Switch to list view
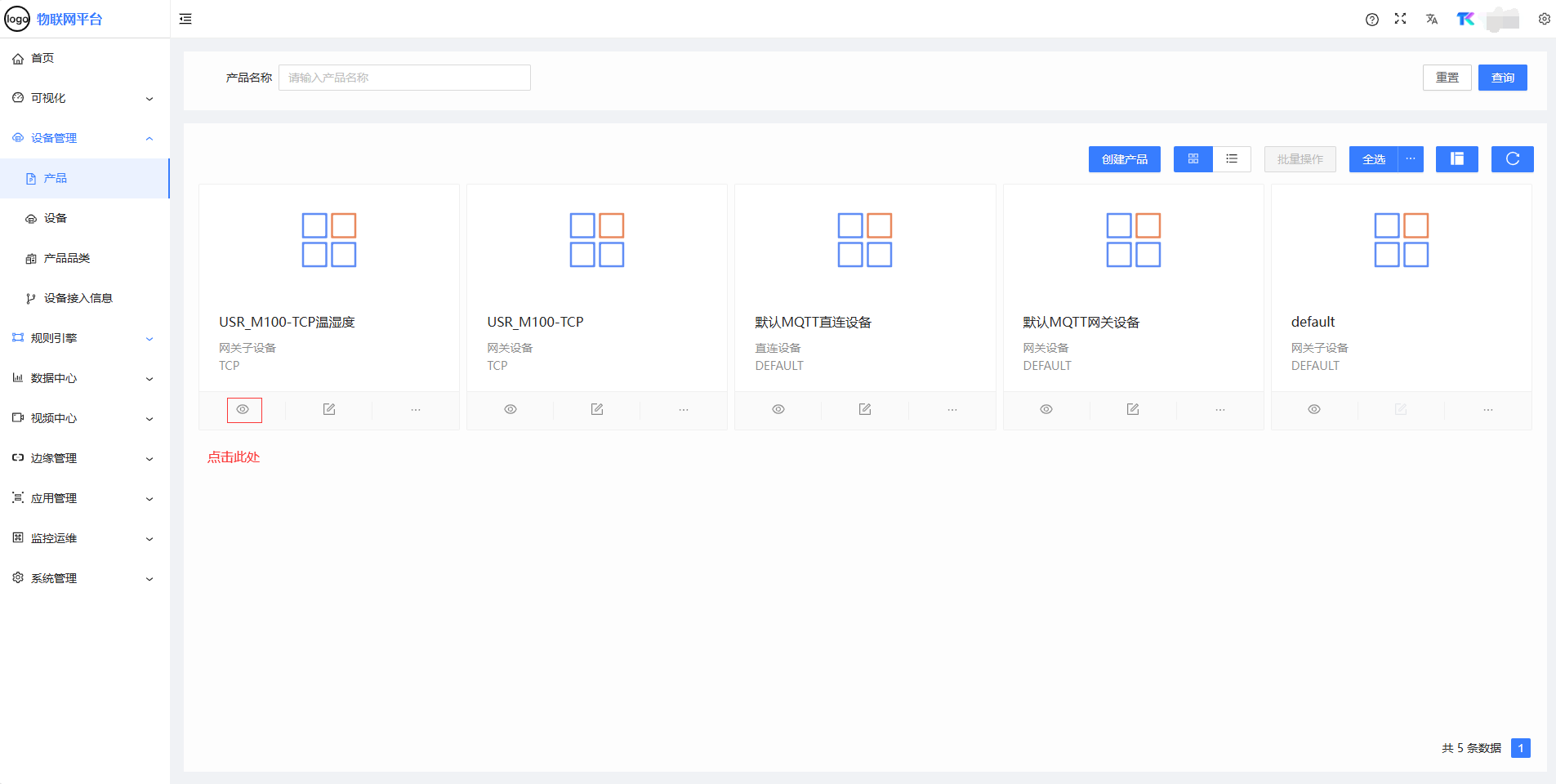Image resolution: width=1556 pixels, height=784 pixels. pyautogui.click(x=1232, y=159)
